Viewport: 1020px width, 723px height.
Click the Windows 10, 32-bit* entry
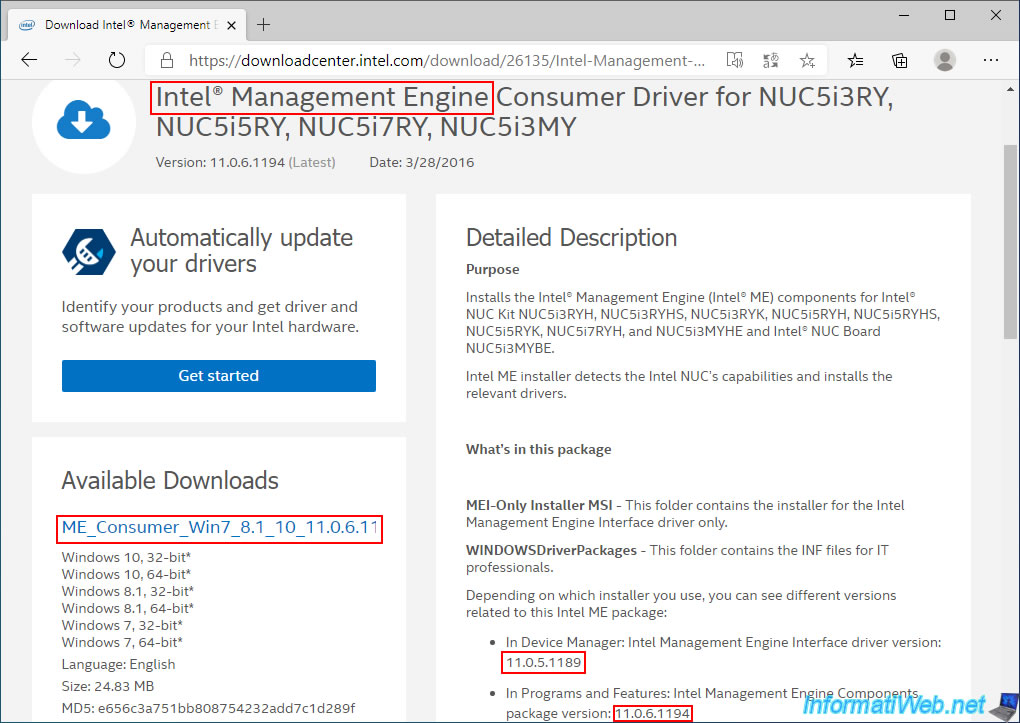[126, 557]
